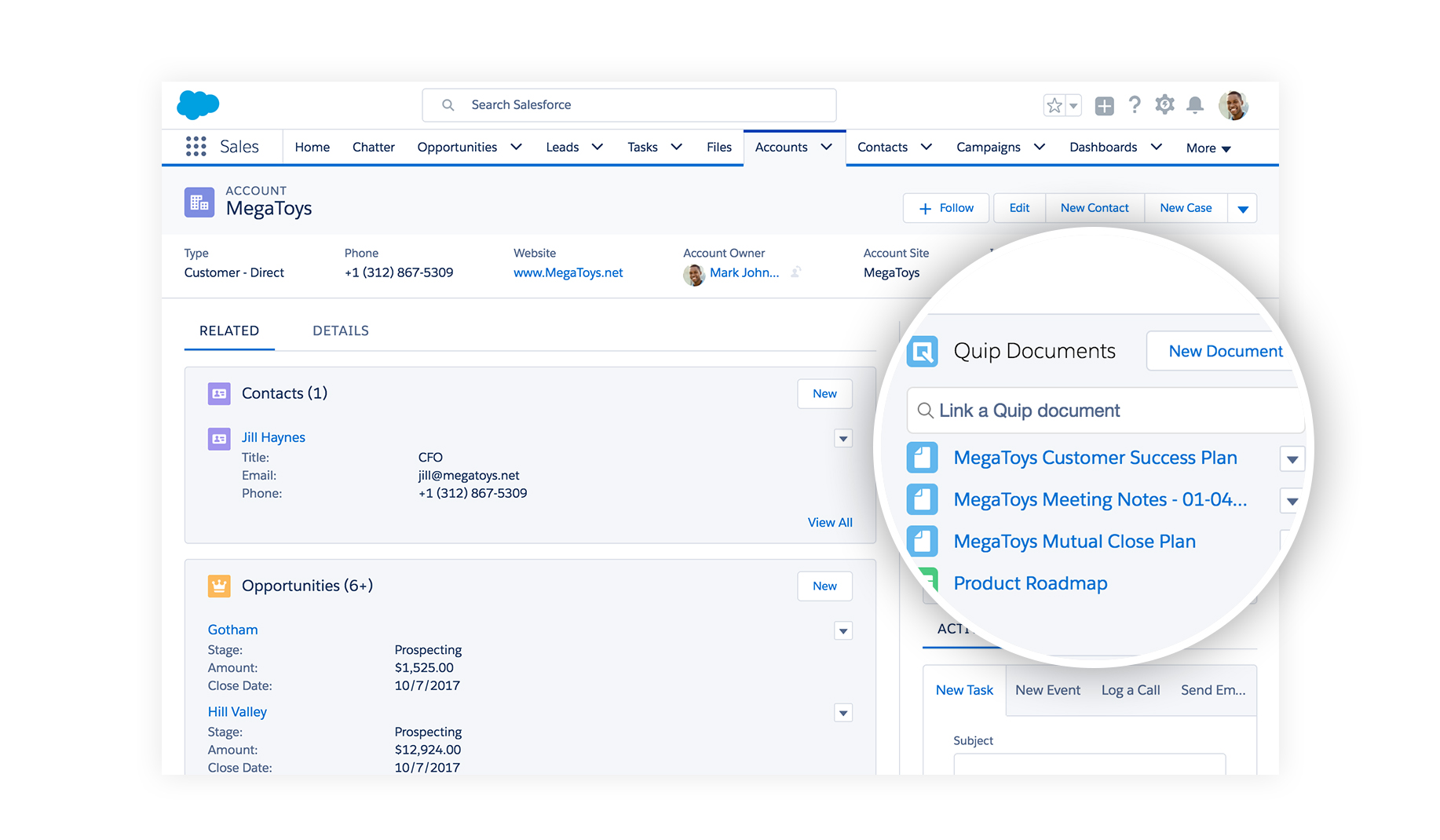This screenshot has height=840, width=1440.
Task: Open the Gotham opportunity link
Action: pyautogui.click(x=232, y=630)
